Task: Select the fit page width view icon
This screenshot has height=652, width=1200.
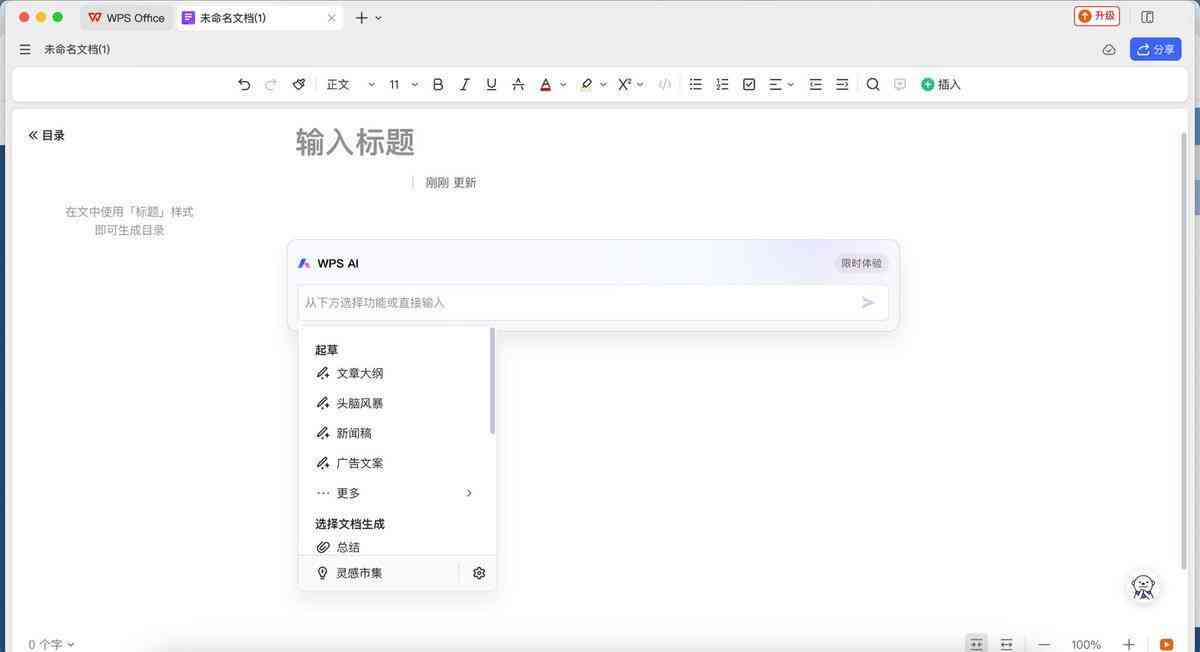Action: [x=977, y=644]
